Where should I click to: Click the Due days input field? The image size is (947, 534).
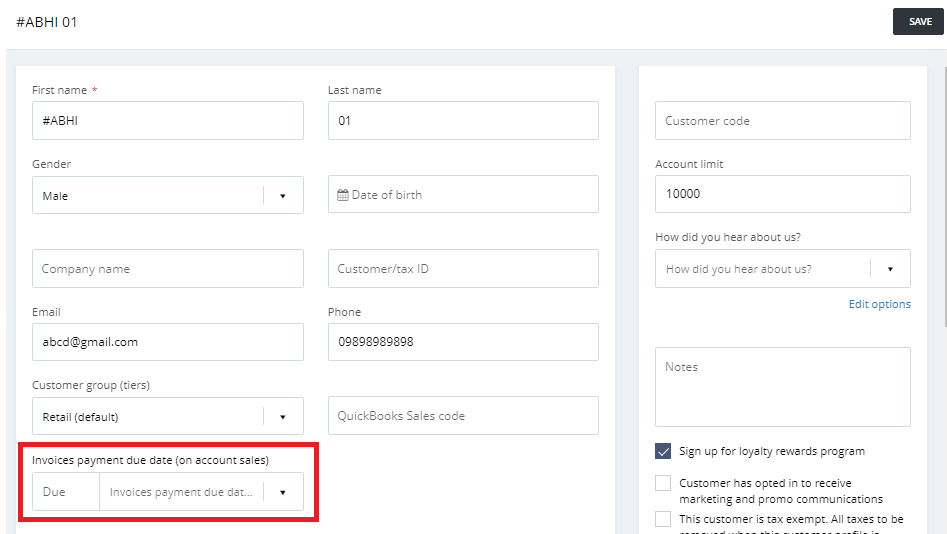pyautogui.click(x=66, y=492)
